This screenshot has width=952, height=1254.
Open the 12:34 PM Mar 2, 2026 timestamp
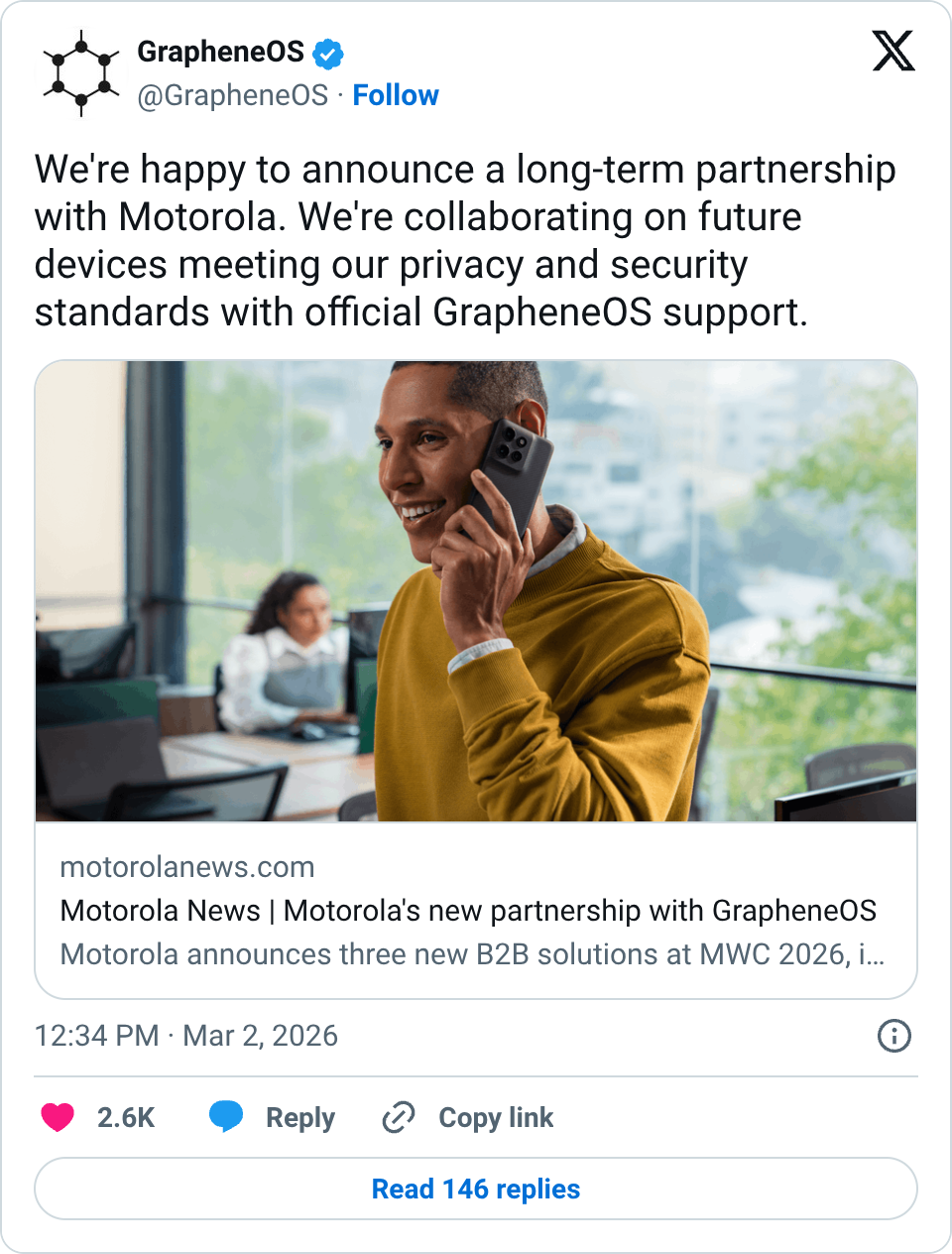point(186,1036)
